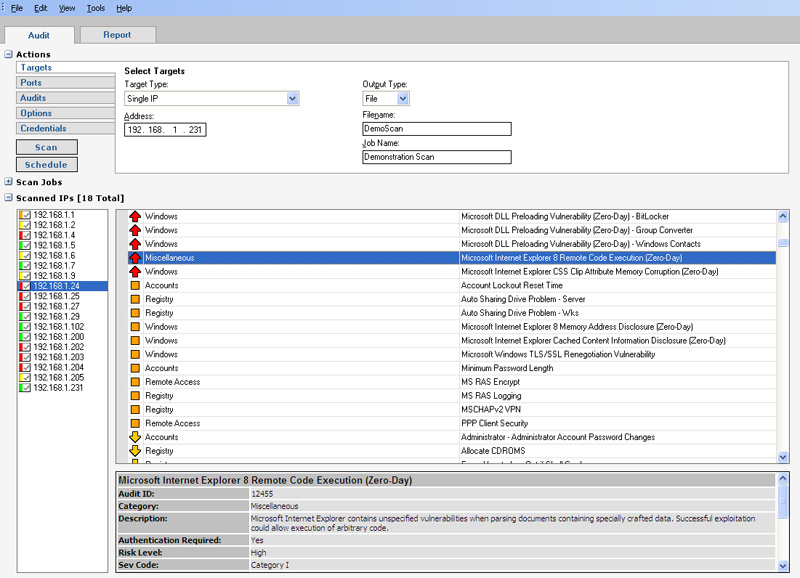Click orange icon for Auto Sharing Drive Problem - Server
The image size is (800, 578).
point(135,299)
